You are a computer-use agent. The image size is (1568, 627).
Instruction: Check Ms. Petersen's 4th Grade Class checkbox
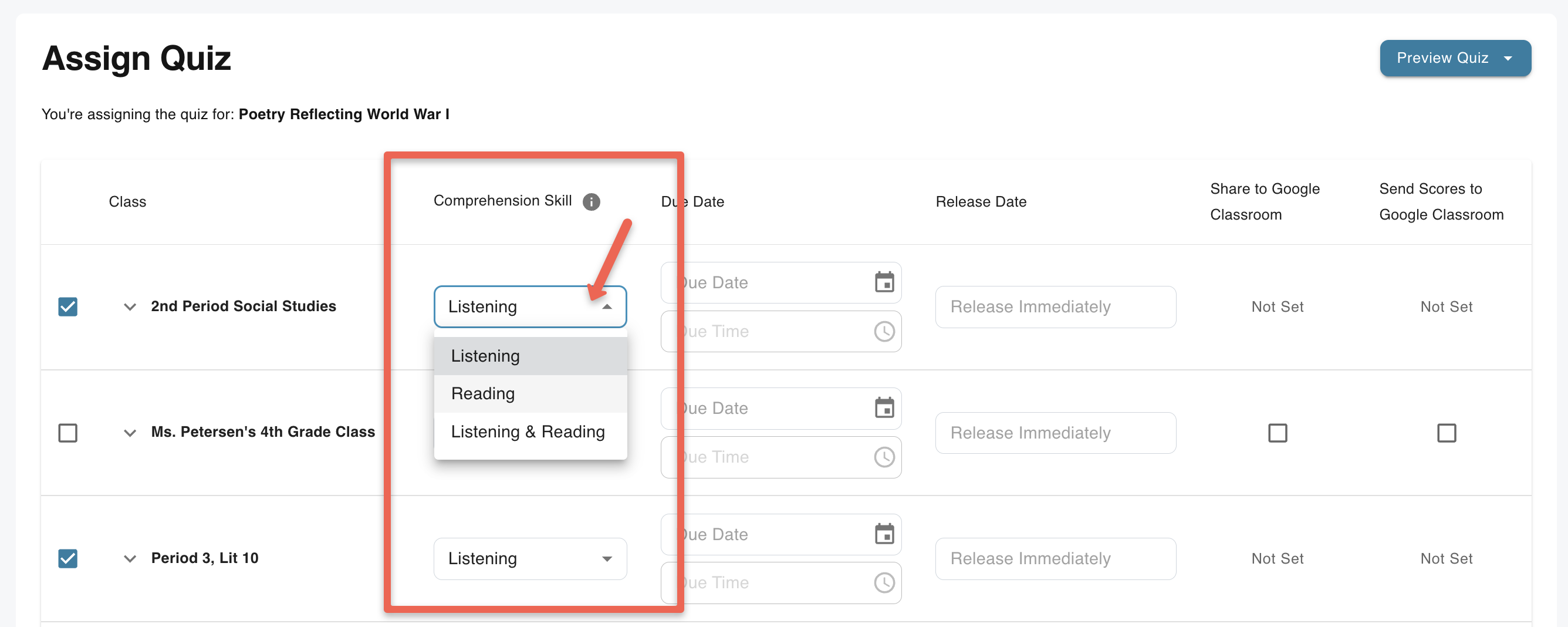67,433
